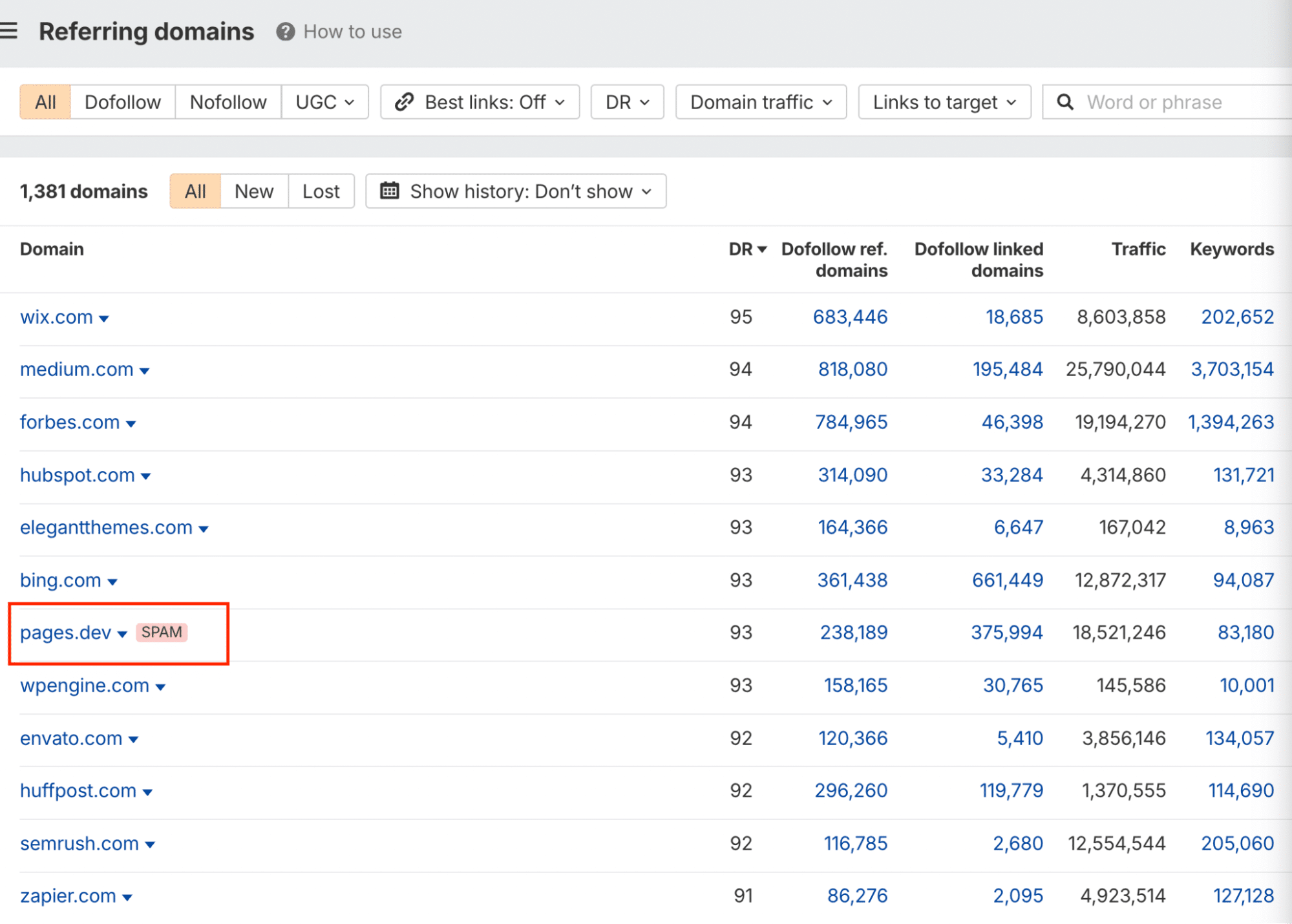Expand the bing.com dropdown arrow
Viewport: 1292px width, 924px height.
pyautogui.click(x=112, y=582)
